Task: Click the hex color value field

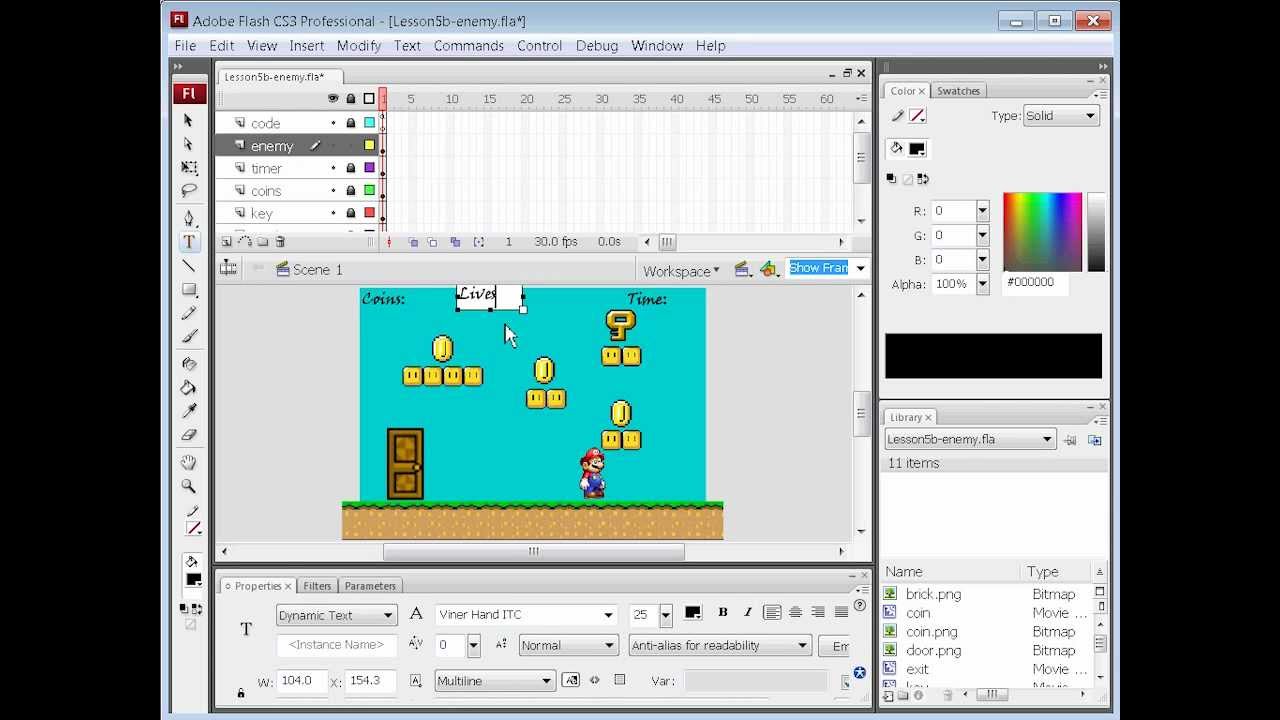Action: pos(1036,283)
